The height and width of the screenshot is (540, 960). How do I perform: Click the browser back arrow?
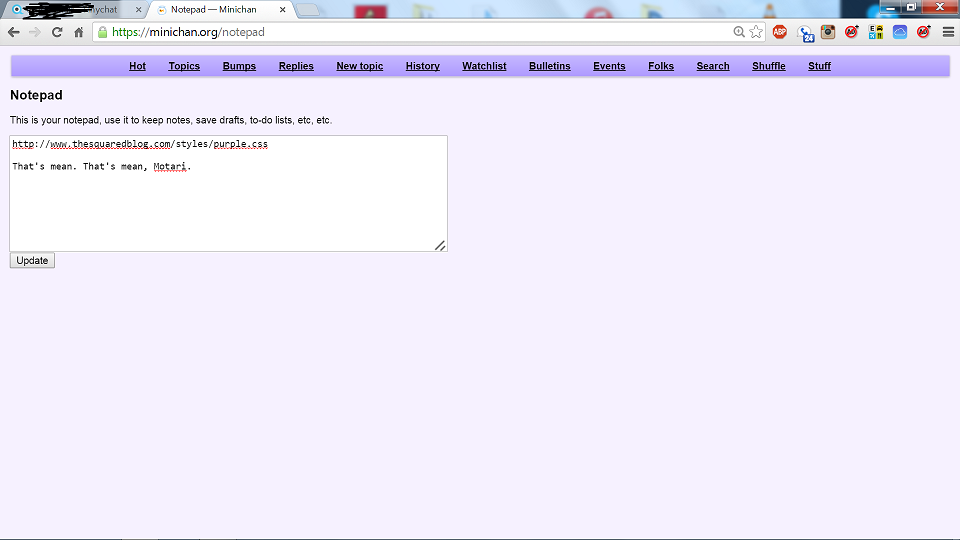13,32
